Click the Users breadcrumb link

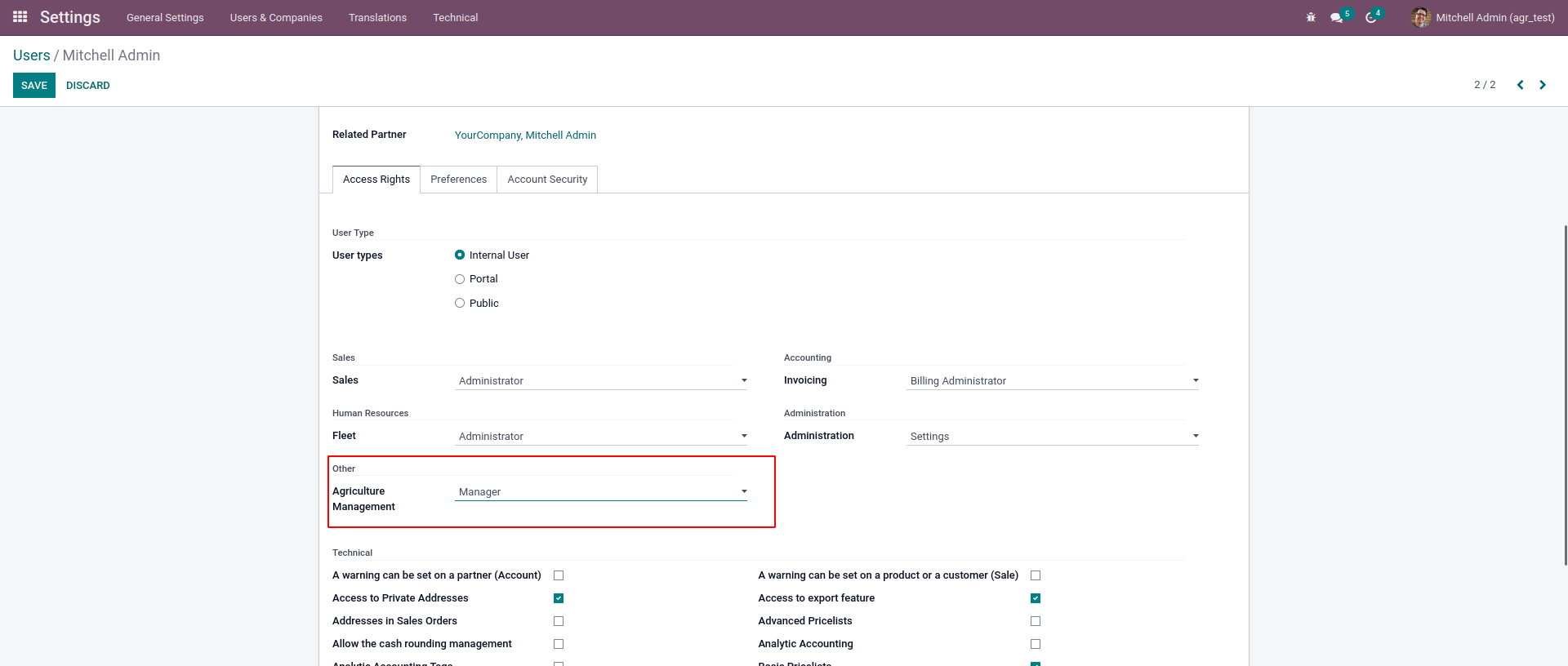point(32,55)
